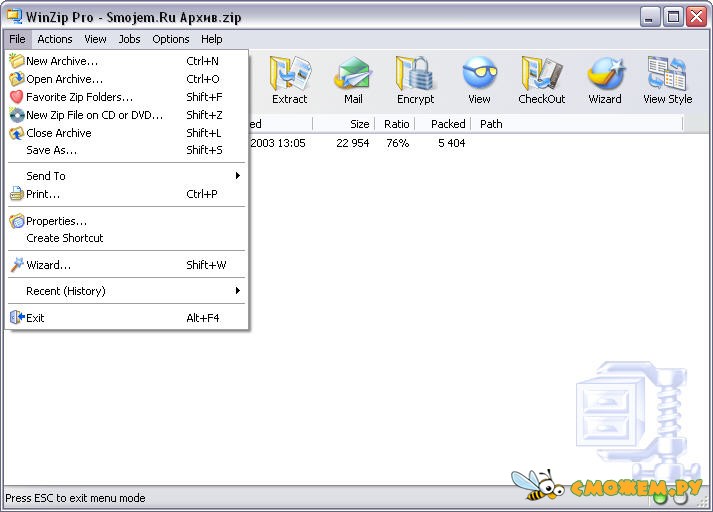The image size is (713, 512).
Task: Click the New Archive folder icon in menu
Action: 16,60
